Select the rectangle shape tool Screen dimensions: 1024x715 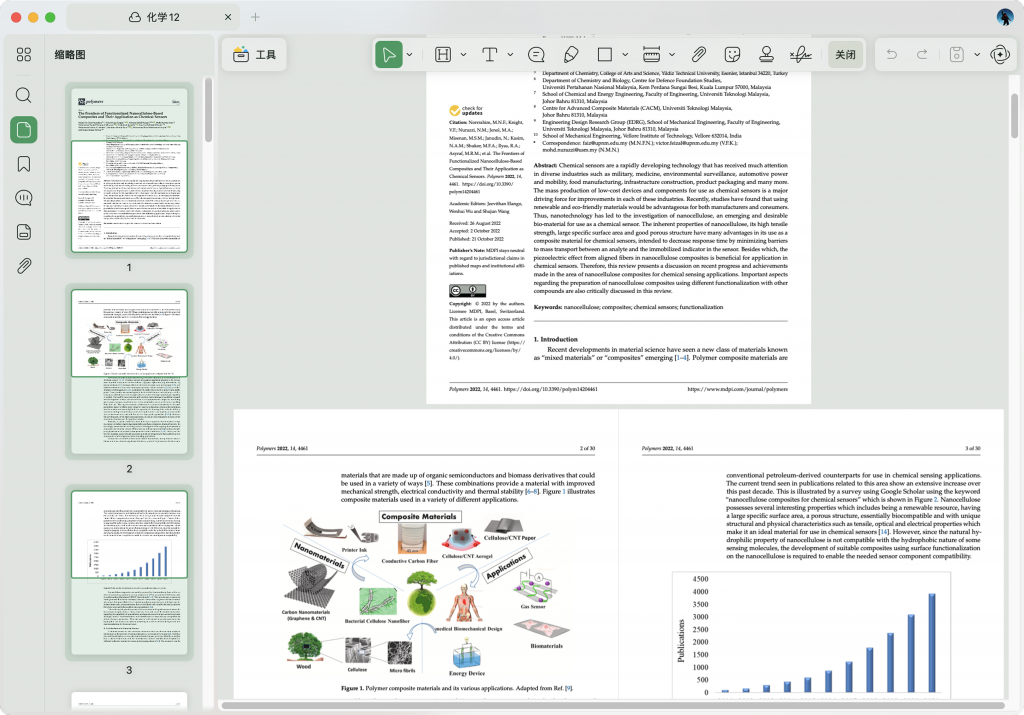605,55
